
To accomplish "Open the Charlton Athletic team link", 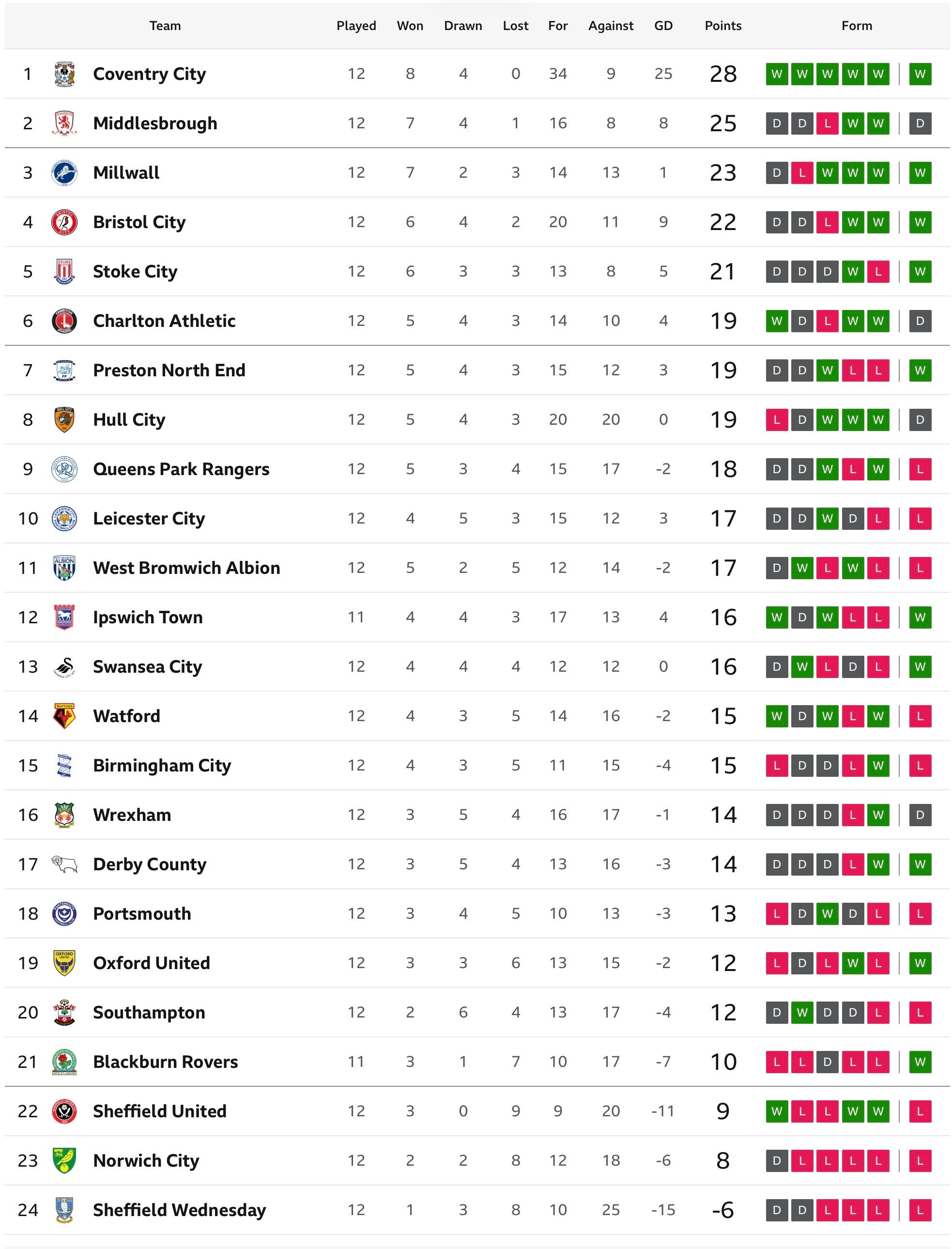I will 164,321.
